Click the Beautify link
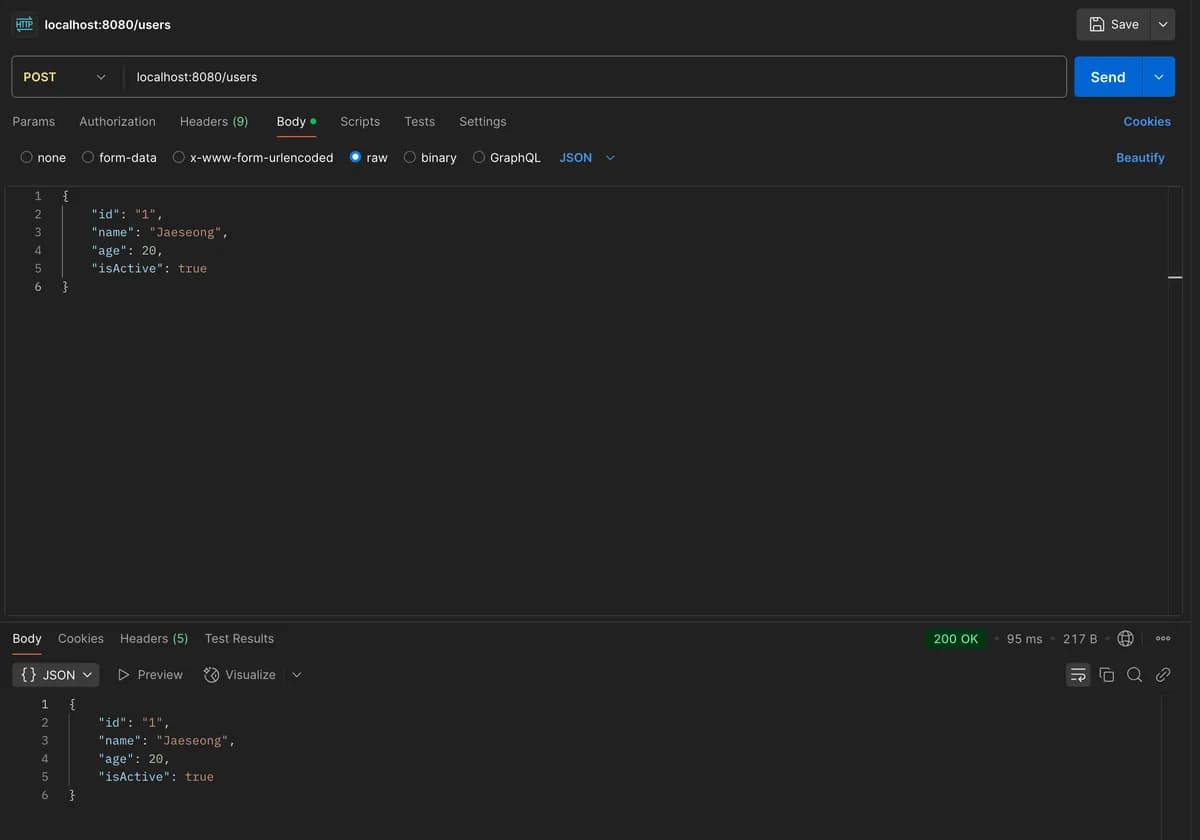The width and height of the screenshot is (1200, 840). [1140, 157]
